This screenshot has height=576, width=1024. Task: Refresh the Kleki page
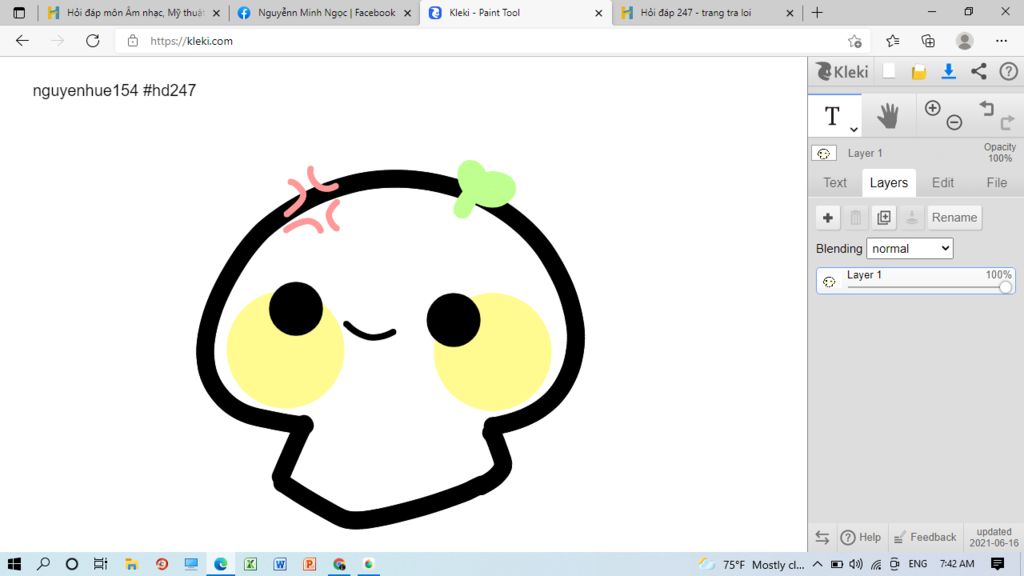pos(93,40)
